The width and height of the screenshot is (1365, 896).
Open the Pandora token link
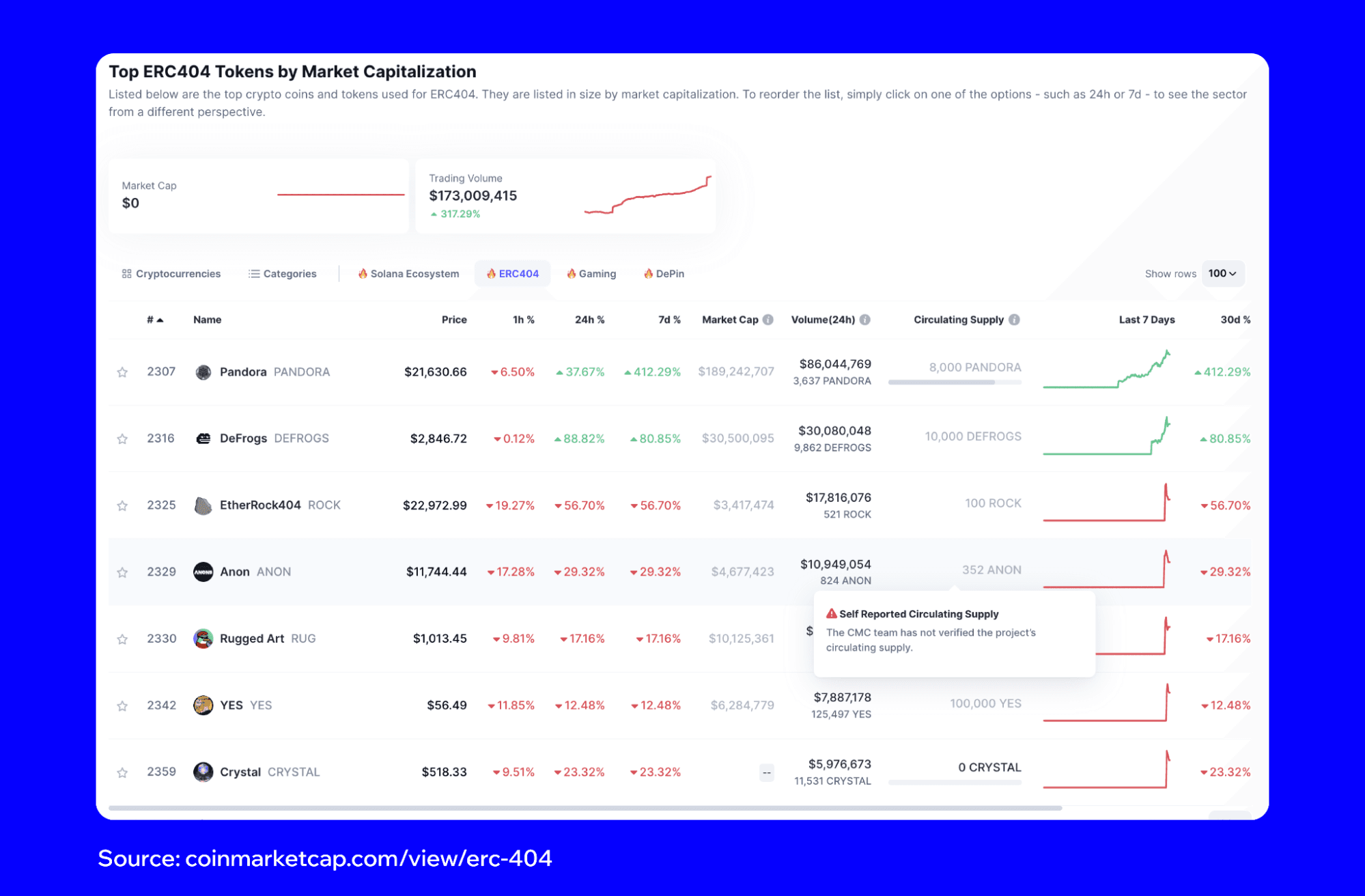click(243, 372)
